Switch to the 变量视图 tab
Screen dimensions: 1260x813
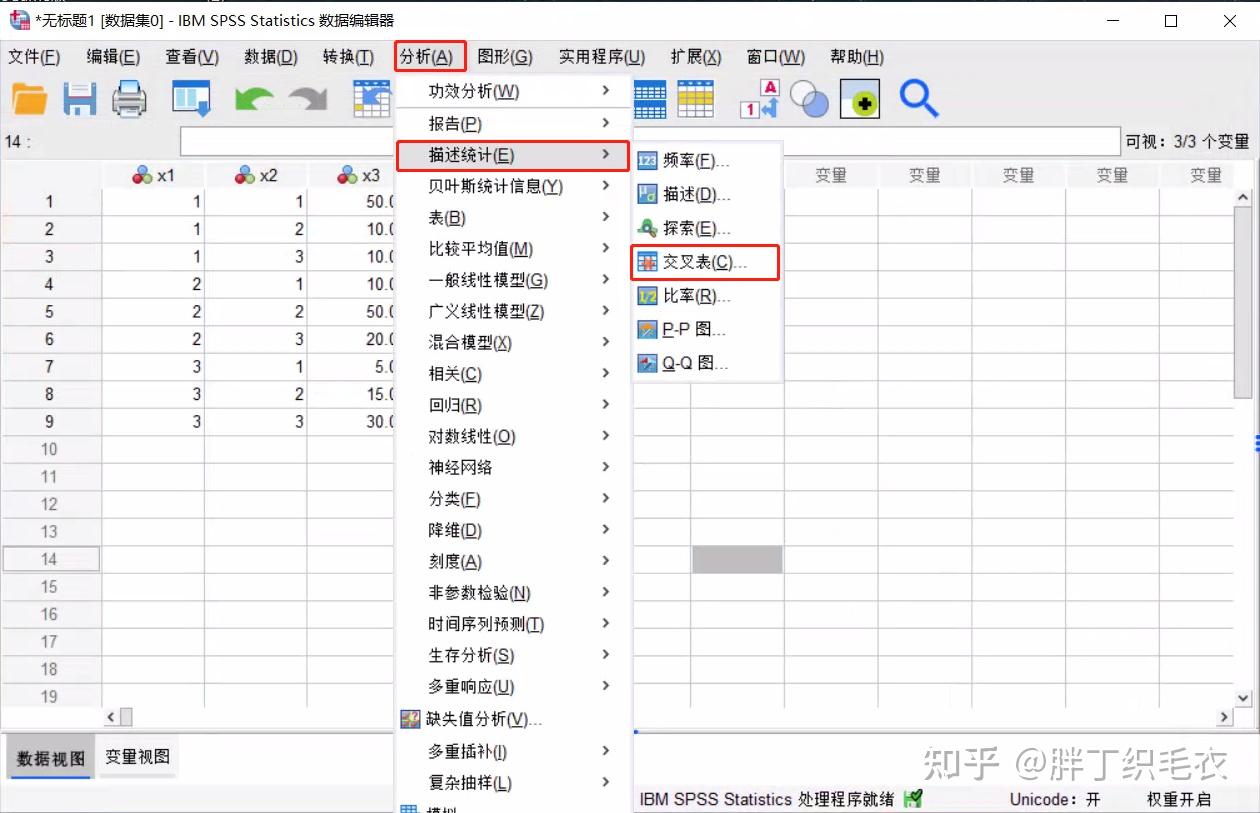137,758
